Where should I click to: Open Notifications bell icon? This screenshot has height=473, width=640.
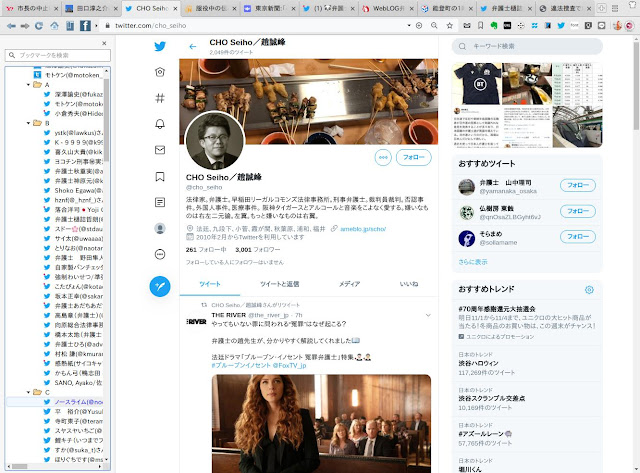pyautogui.click(x=160, y=124)
